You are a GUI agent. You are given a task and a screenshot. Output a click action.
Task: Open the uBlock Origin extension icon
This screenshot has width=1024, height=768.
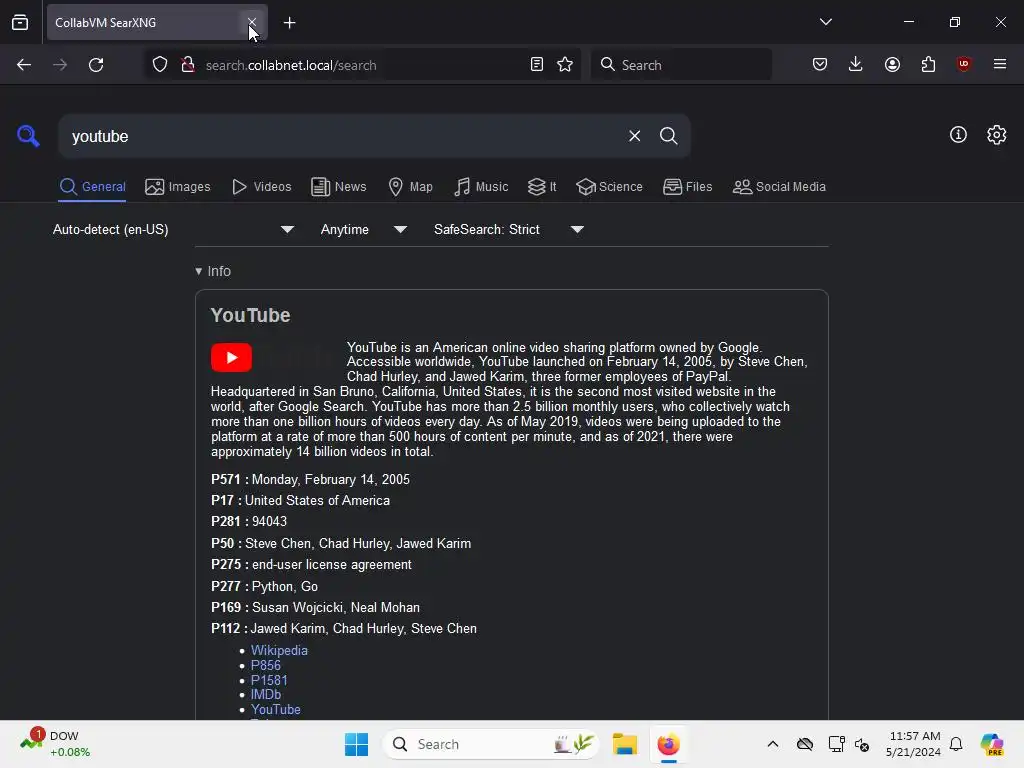[963, 64]
